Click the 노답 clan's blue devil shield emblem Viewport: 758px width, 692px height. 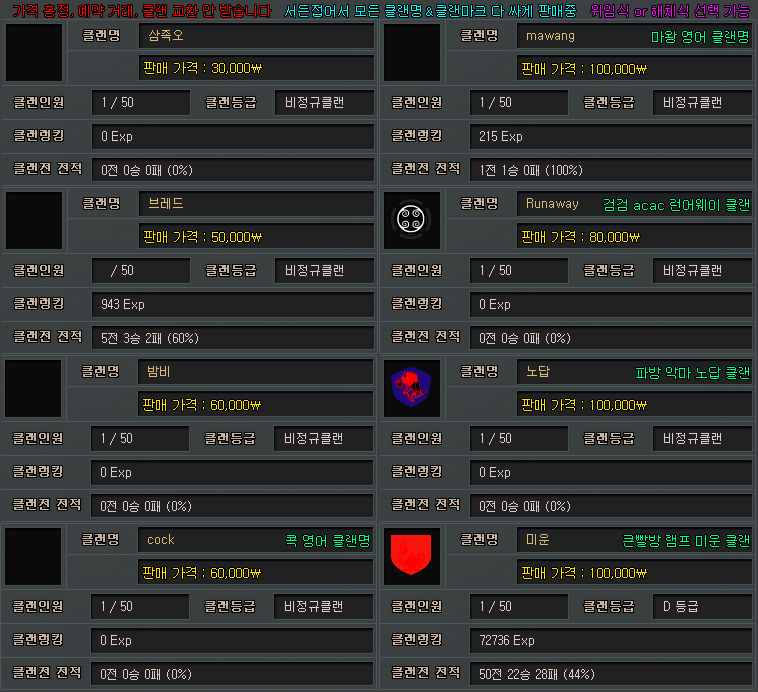412,388
